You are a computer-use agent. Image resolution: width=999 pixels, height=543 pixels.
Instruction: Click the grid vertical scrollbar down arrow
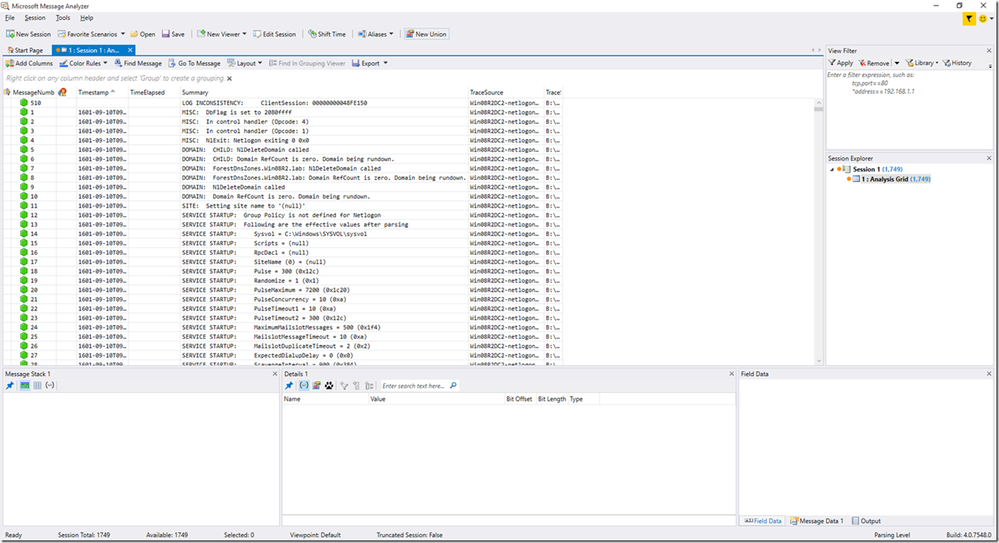point(819,361)
